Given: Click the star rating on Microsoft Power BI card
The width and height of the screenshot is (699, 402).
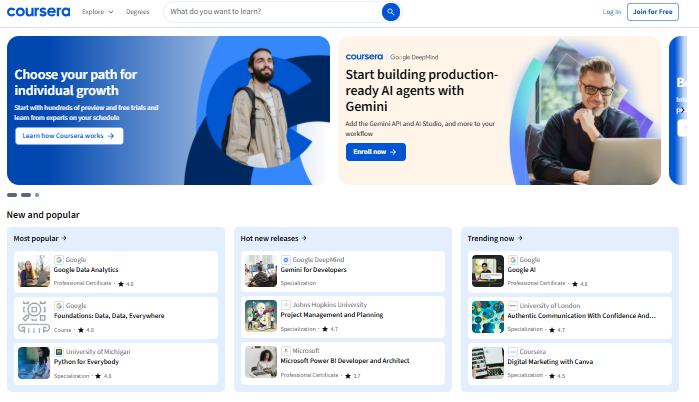Looking at the screenshot, I should 352,376.
